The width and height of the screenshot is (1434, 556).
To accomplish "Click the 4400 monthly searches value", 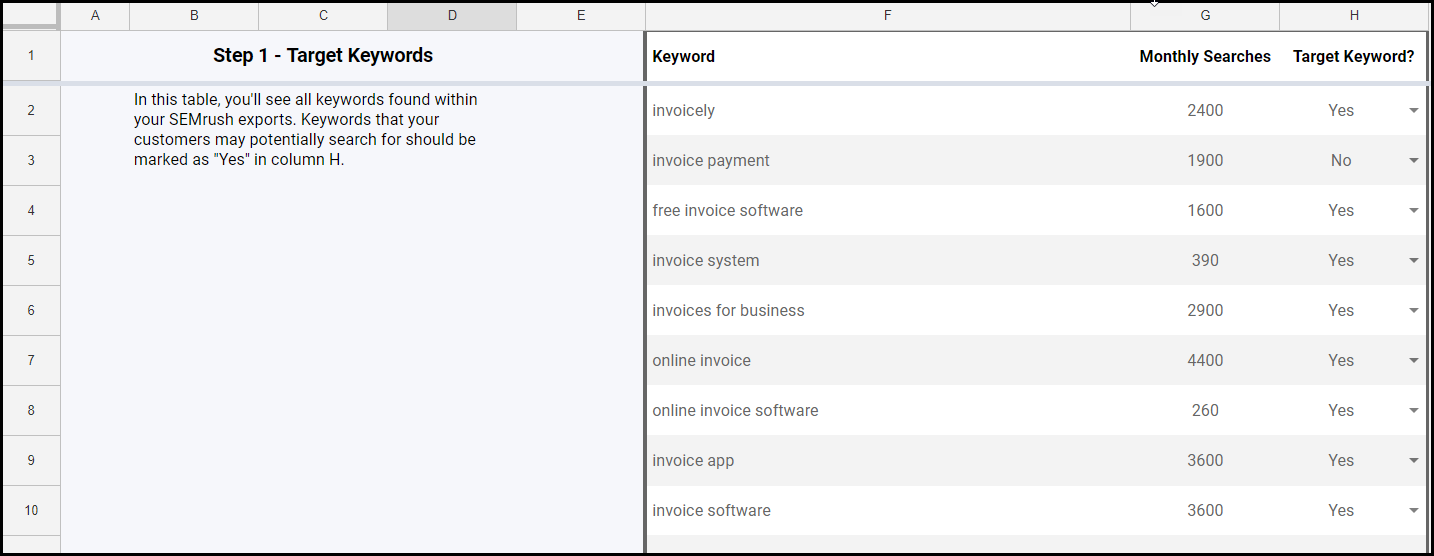I will [x=1205, y=361].
